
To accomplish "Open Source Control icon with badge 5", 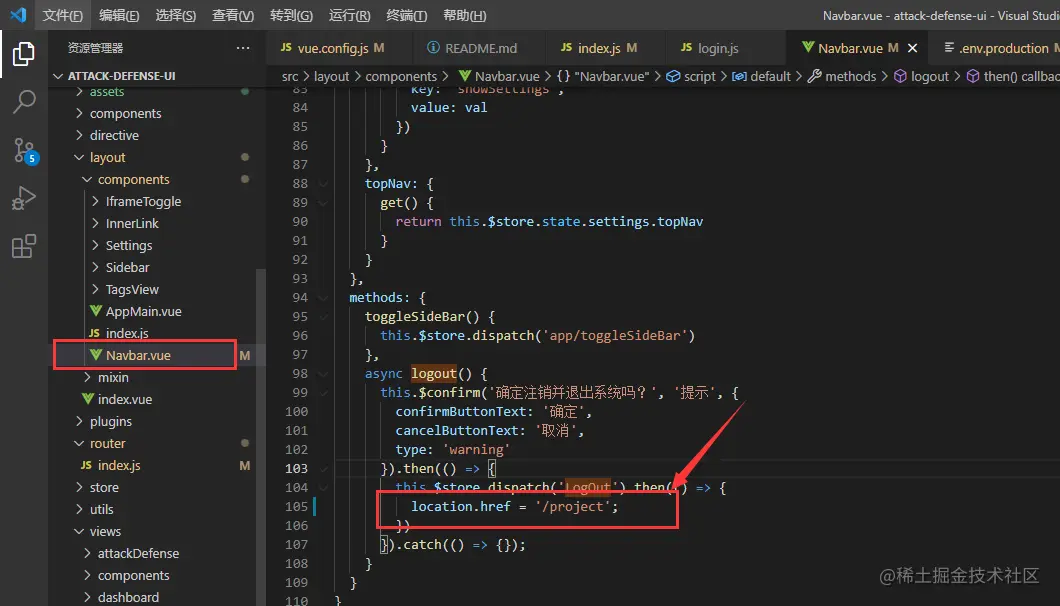I will pyautogui.click(x=25, y=150).
